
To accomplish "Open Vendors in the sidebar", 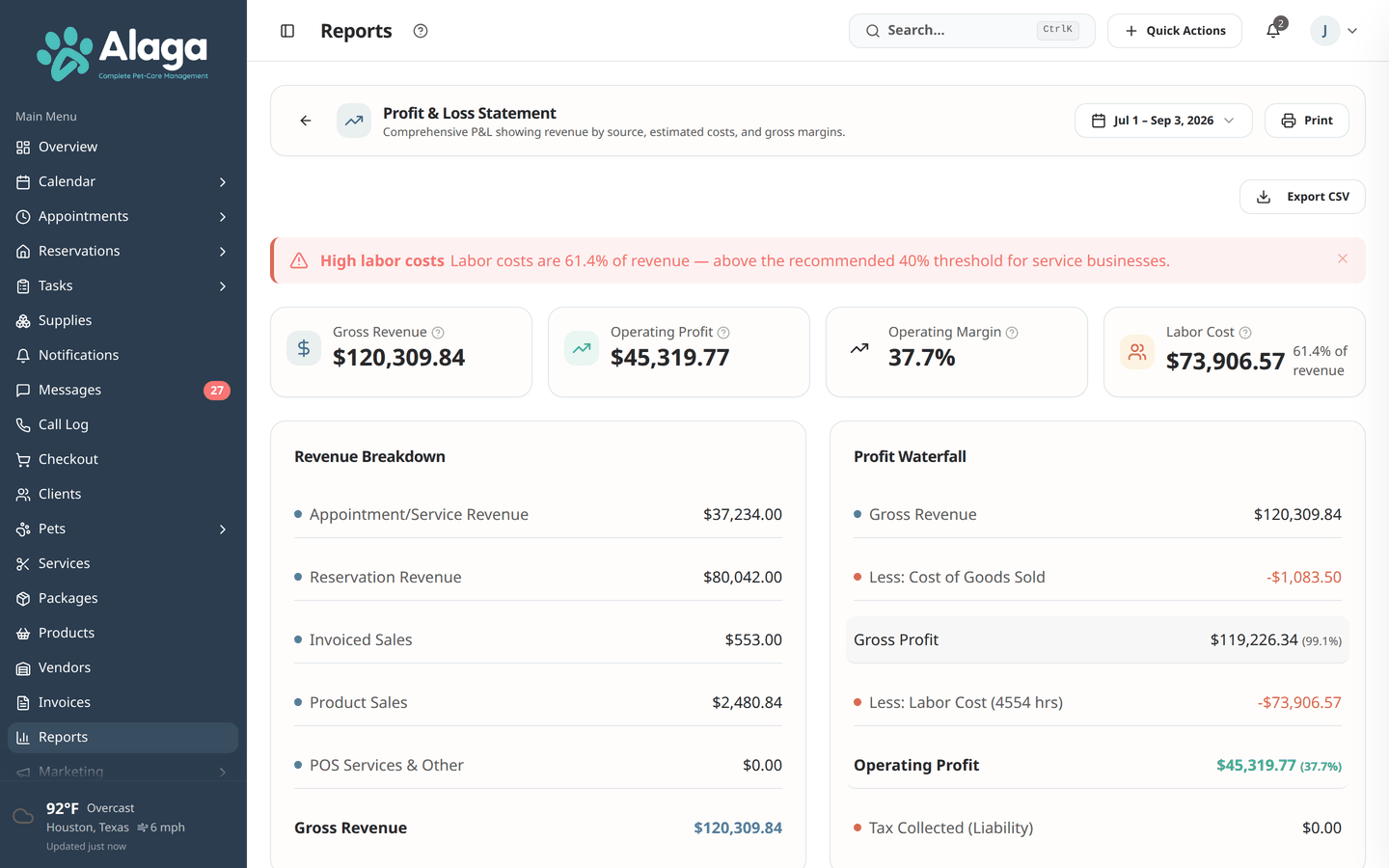I will [x=123, y=667].
